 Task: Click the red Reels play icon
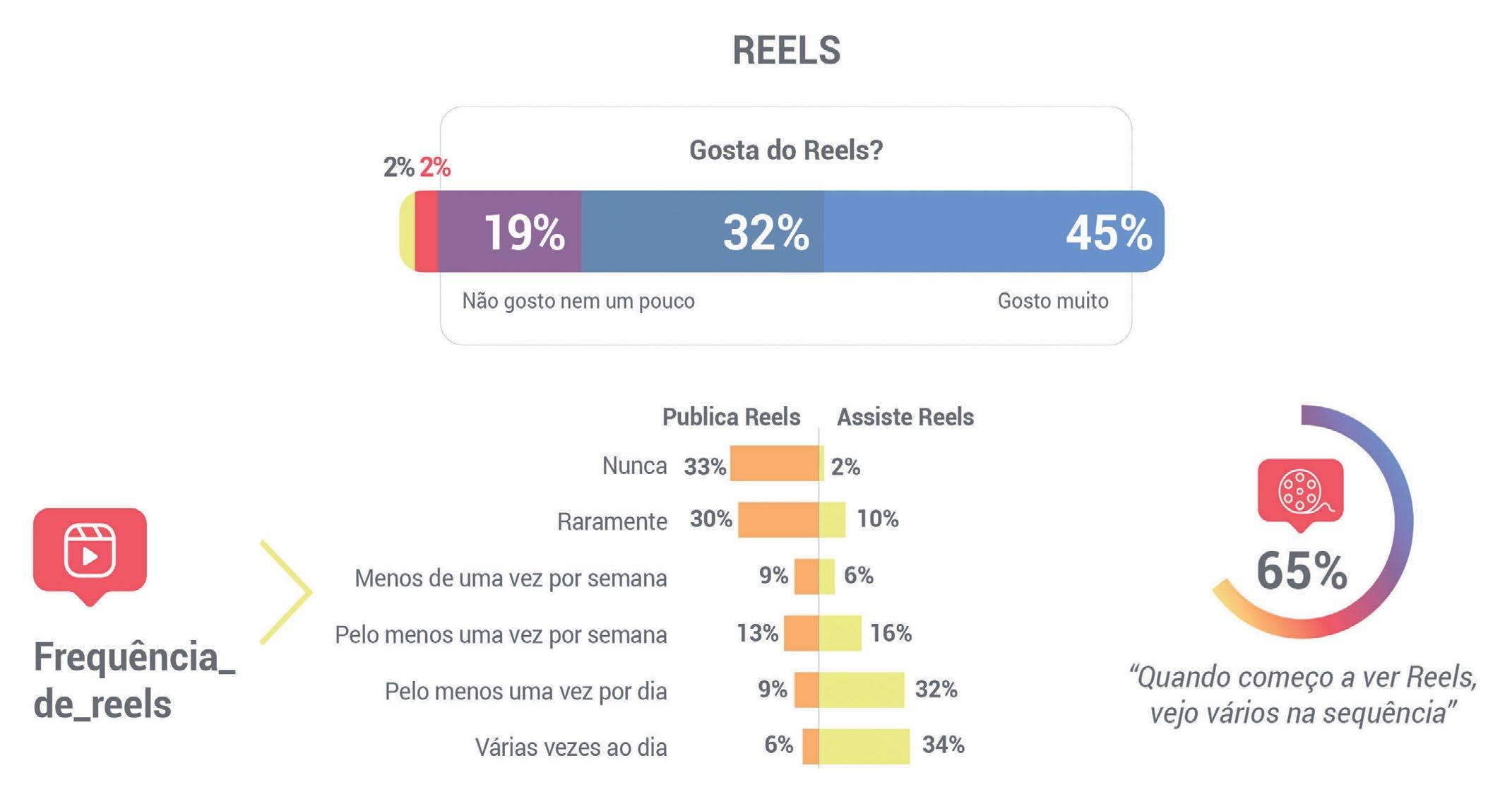point(90,552)
